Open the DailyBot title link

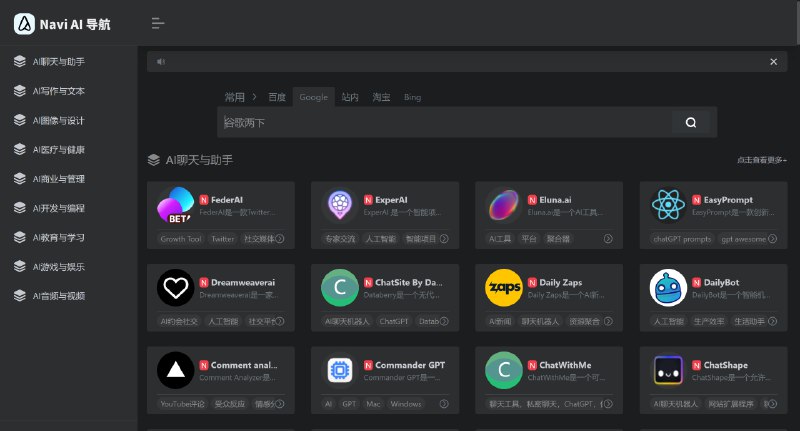[721, 283]
